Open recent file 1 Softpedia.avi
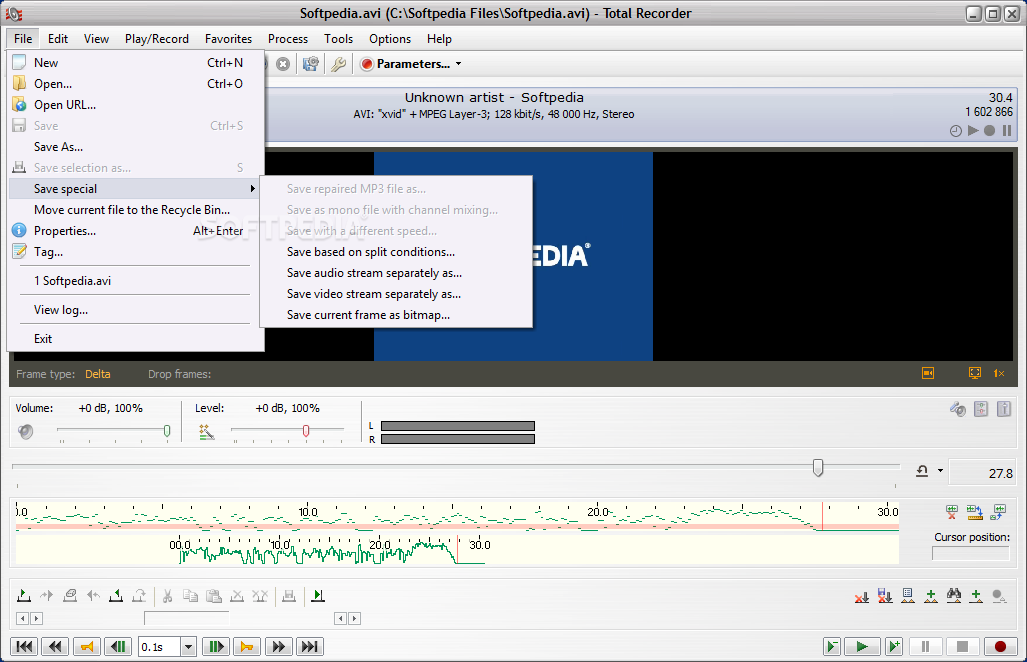The image size is (1027, 662). (x=136, y=281)
